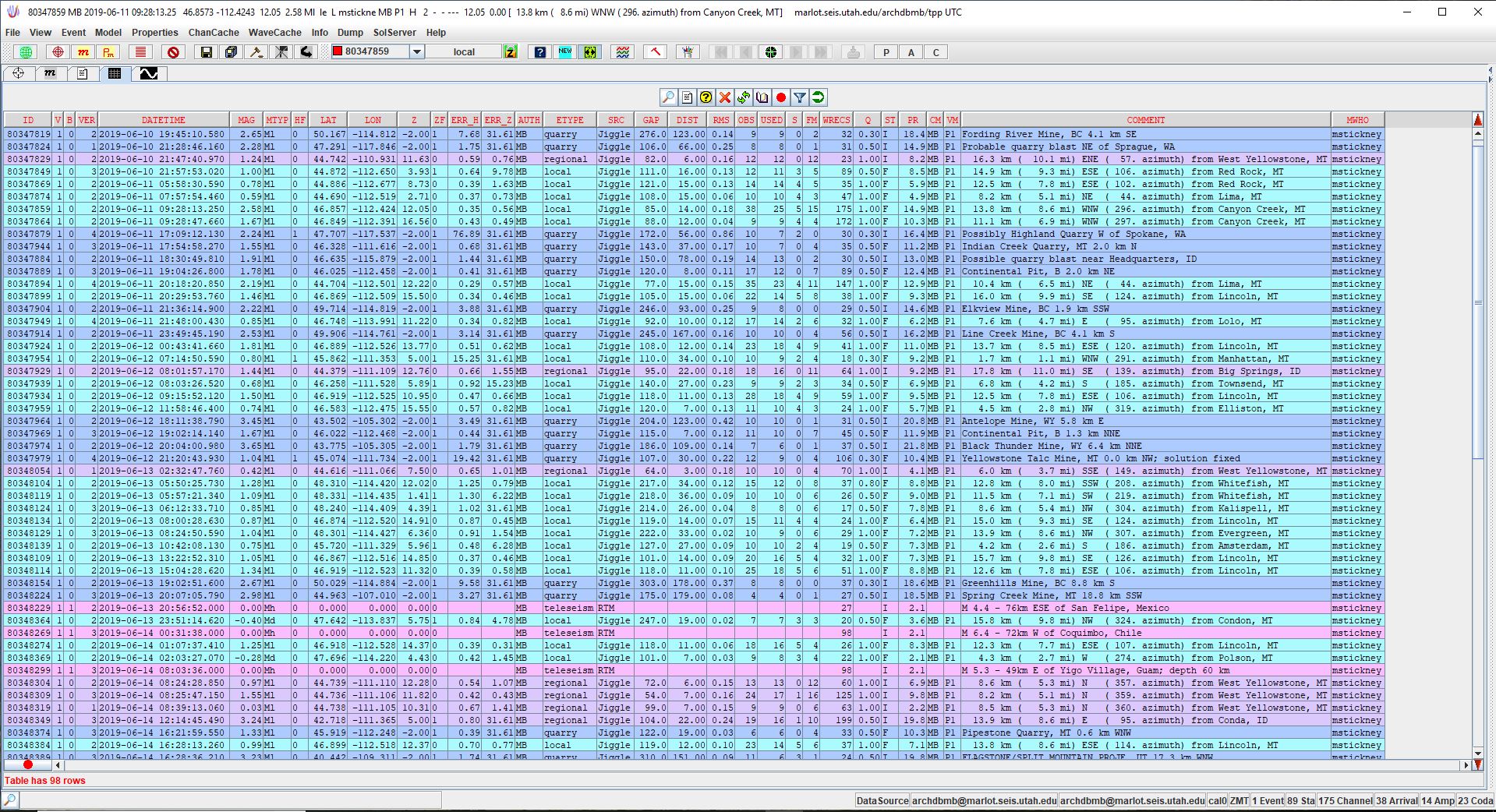Viewport: 1496px width, 812px height.
Task: Click the pencil cup toolbar icon
Action: 688,52
